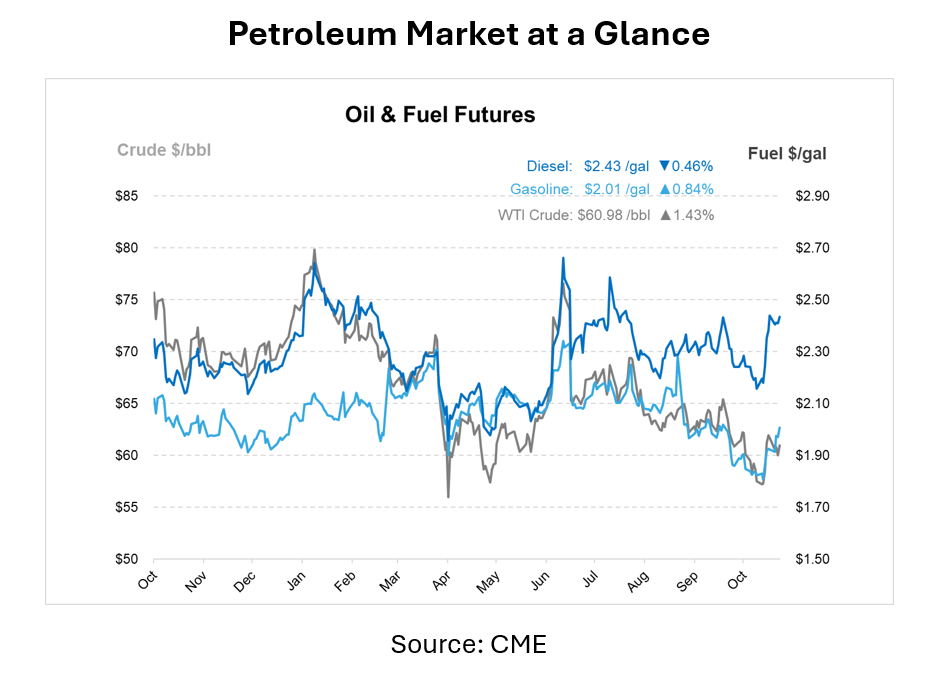Image resolution: width=942 pixels, height=681 pixels.
Task: Click the "Source: CME" caption
Action: click(x=469, y=644)
